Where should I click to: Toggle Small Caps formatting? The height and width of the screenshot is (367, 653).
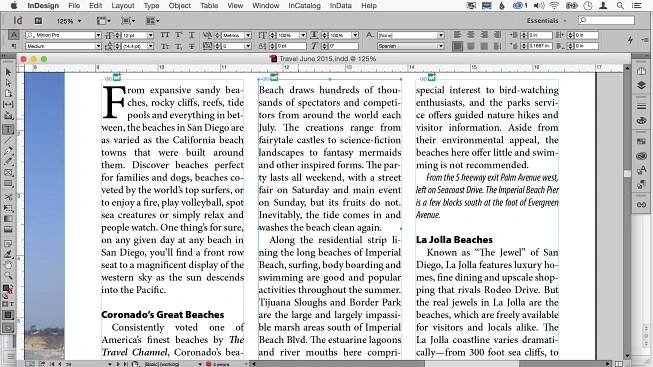(165, 46)
